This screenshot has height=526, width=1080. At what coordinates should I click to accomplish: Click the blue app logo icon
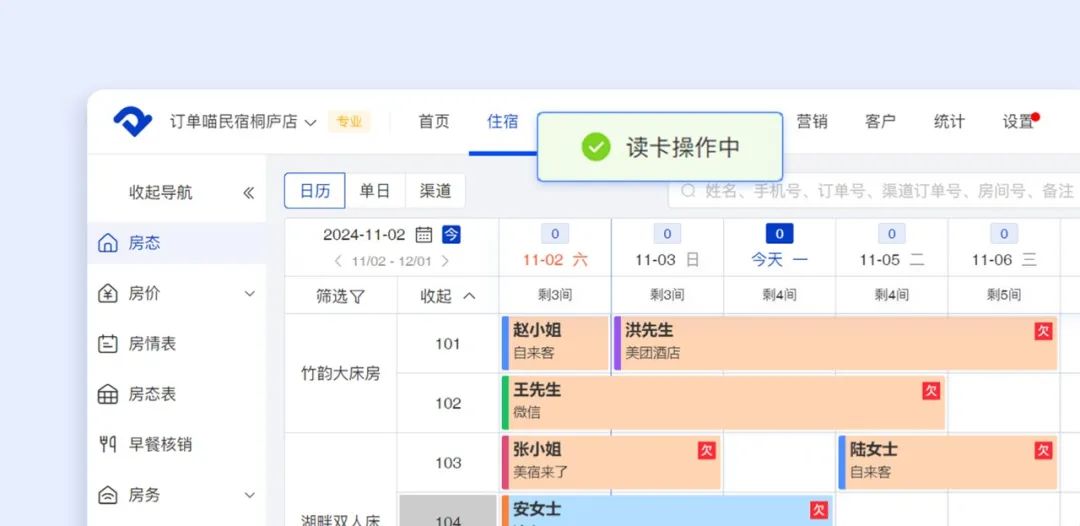point(132,122)
